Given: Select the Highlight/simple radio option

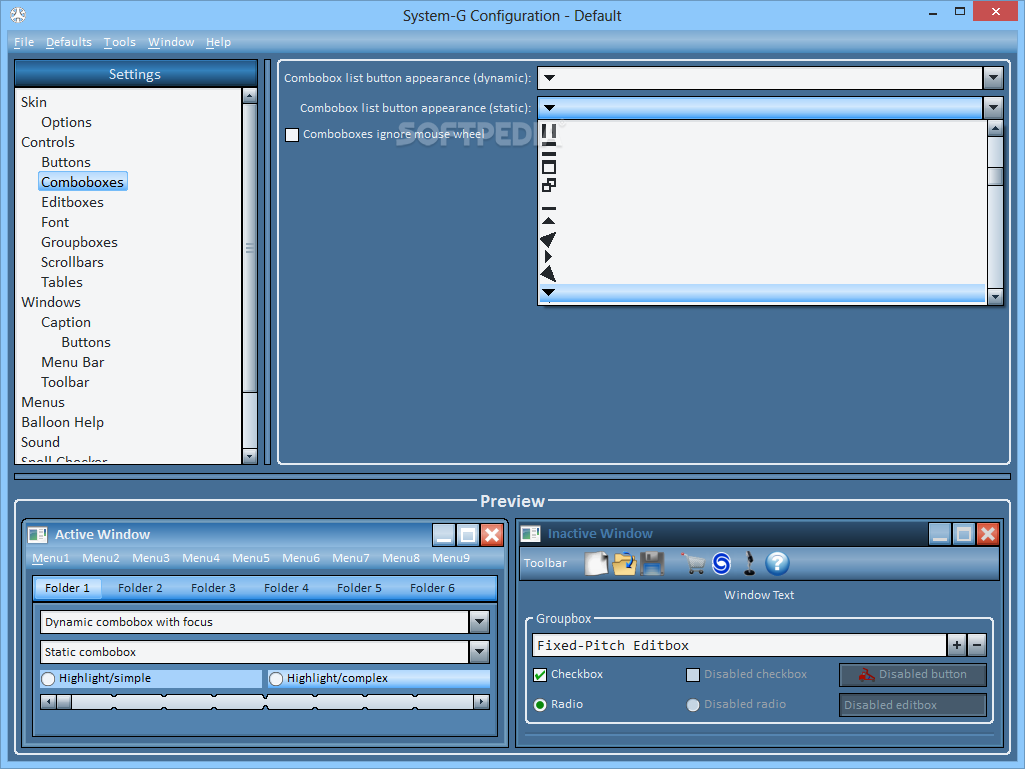Looking at the screenshot, I should pyautogui.click(x=48, y=679).
